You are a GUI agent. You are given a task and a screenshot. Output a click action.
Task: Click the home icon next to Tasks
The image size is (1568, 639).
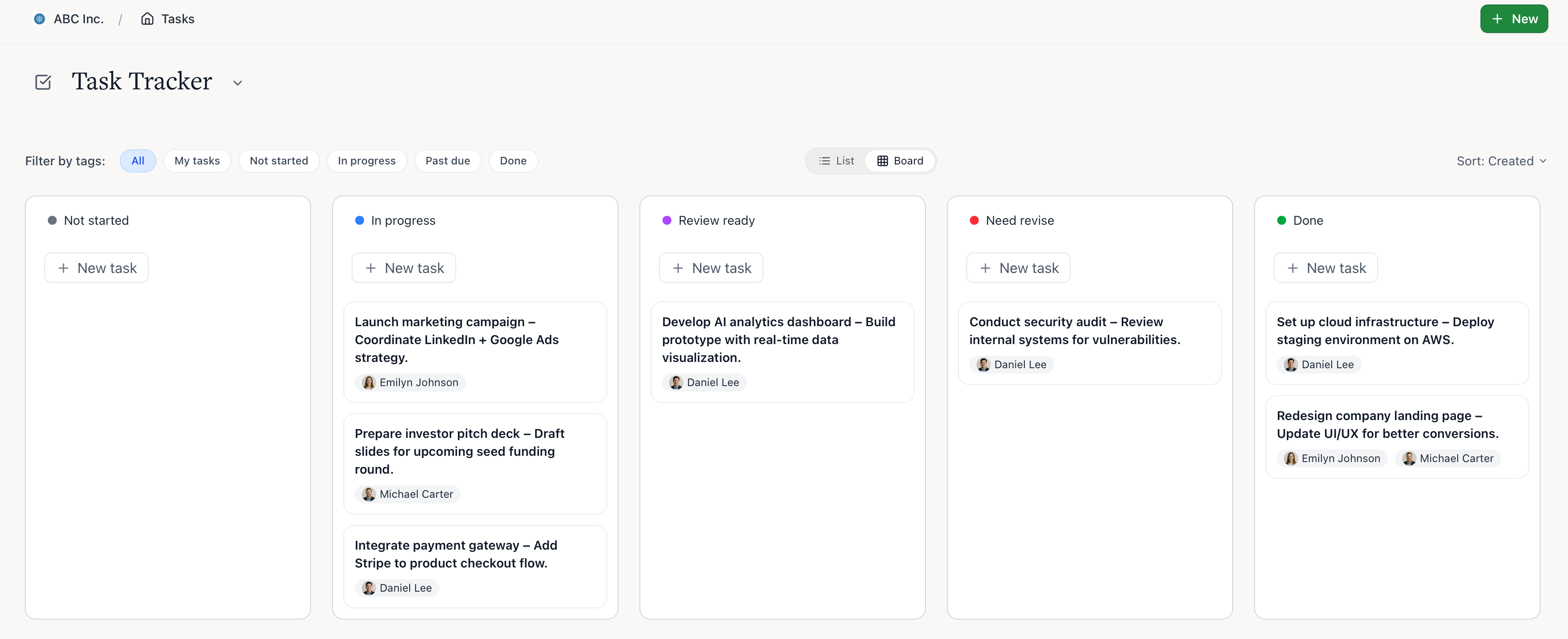[x=147, y=18]
